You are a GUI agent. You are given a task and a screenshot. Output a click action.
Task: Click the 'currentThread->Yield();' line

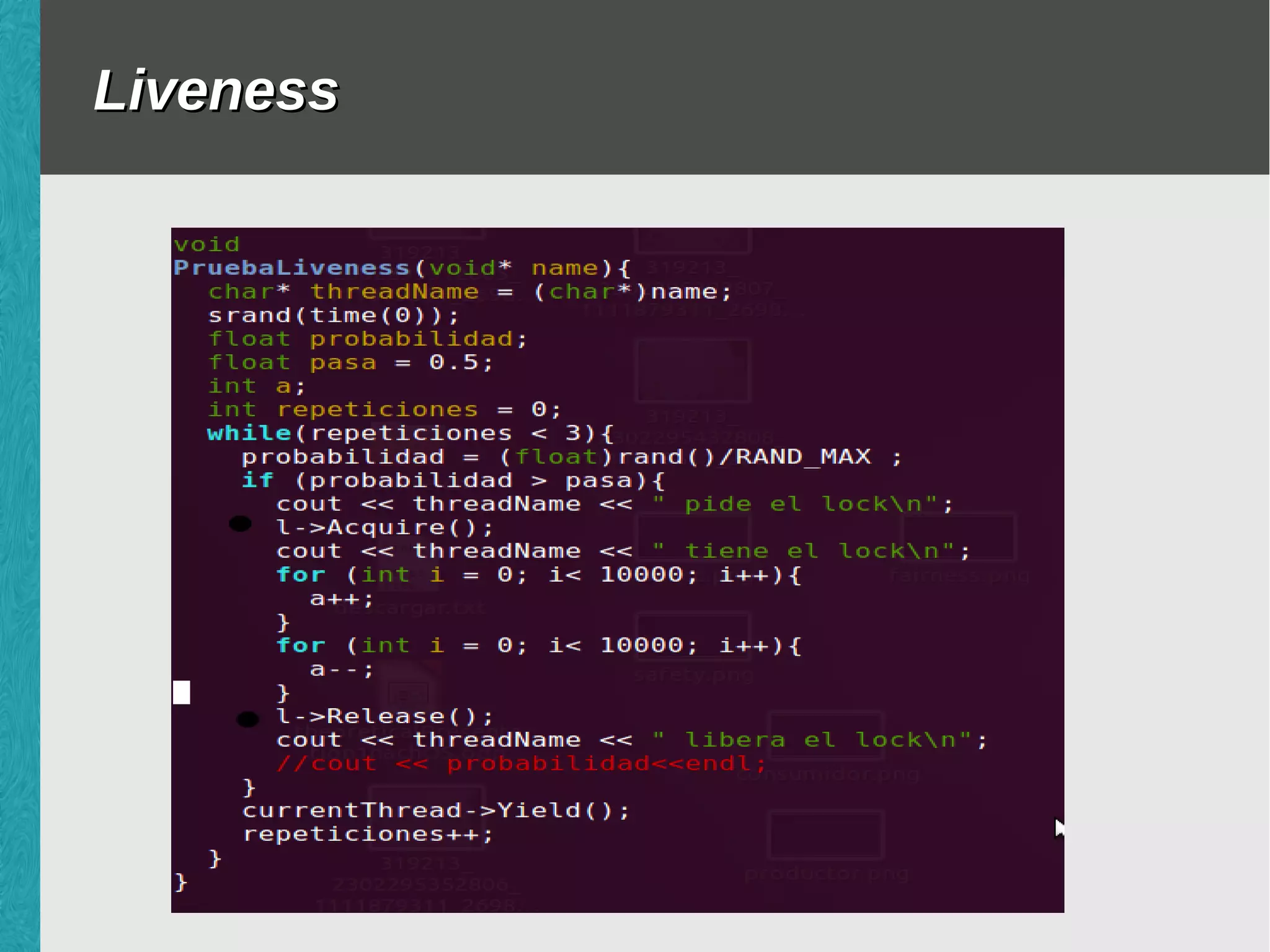tap(435, 810)
